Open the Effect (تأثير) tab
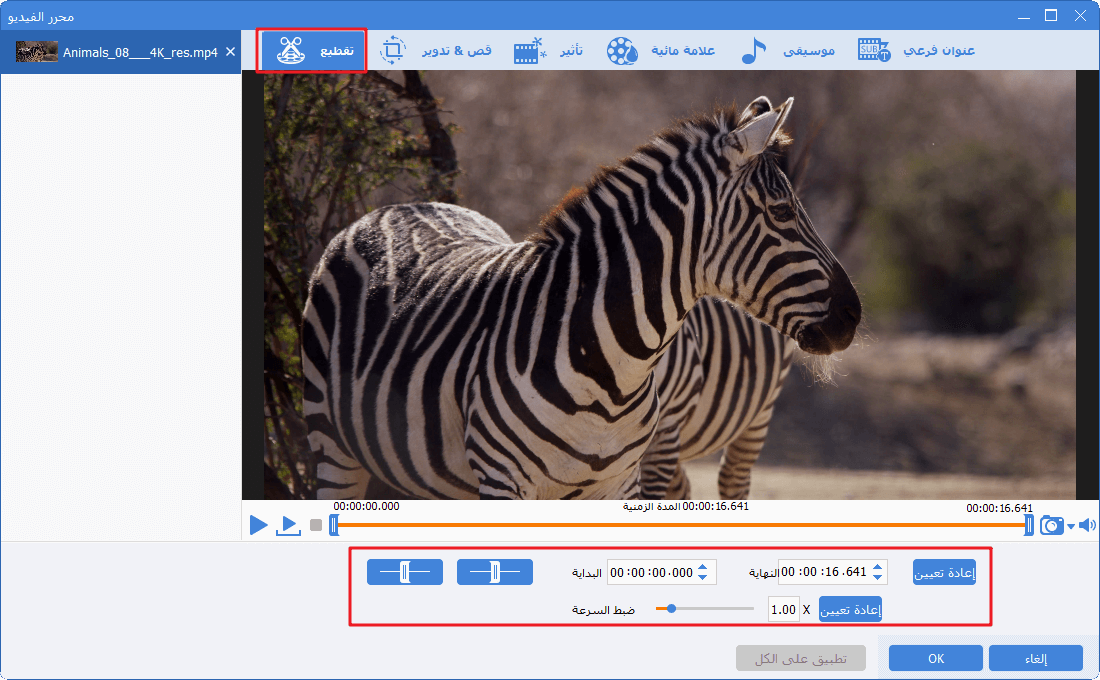Screen dimensions: 1100x680 click(548, 51)
